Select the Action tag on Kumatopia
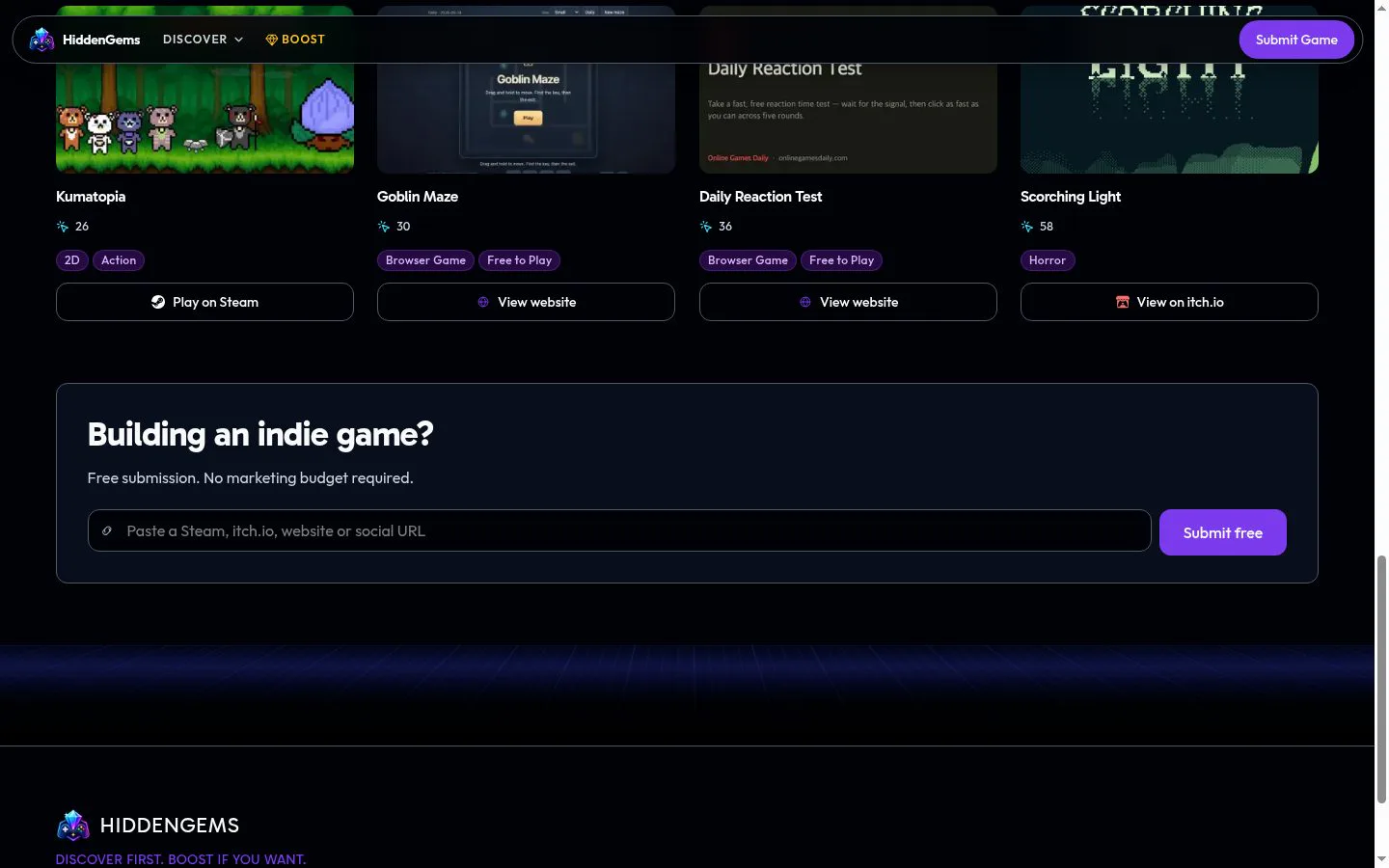1389x868 pixels. [x=119, y=260]
